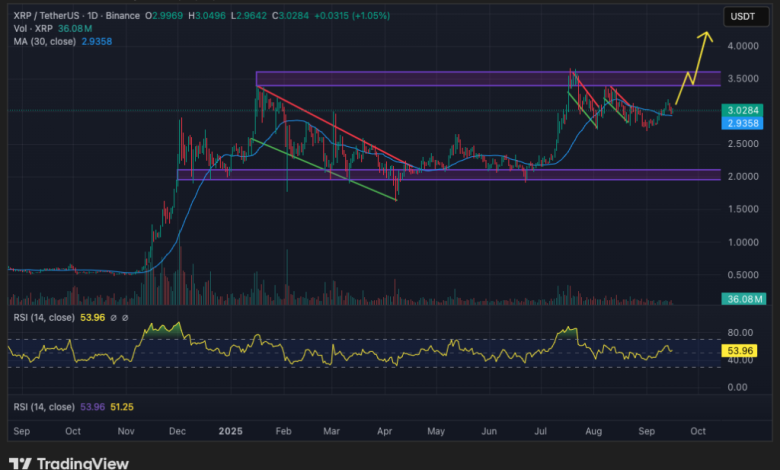Open the USDT currency selector
This screenshot has width=780, height=470.
pyautogui.click(x=741, y=15)
